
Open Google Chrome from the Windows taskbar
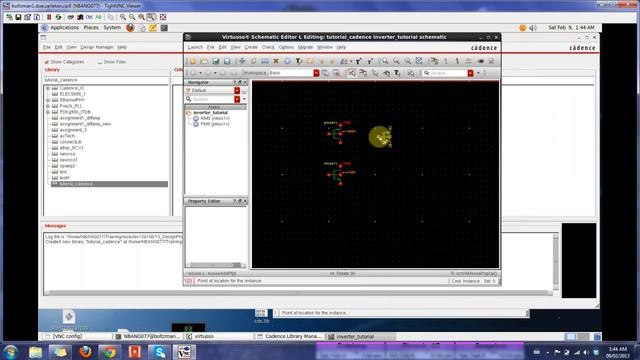pos(109,352)
